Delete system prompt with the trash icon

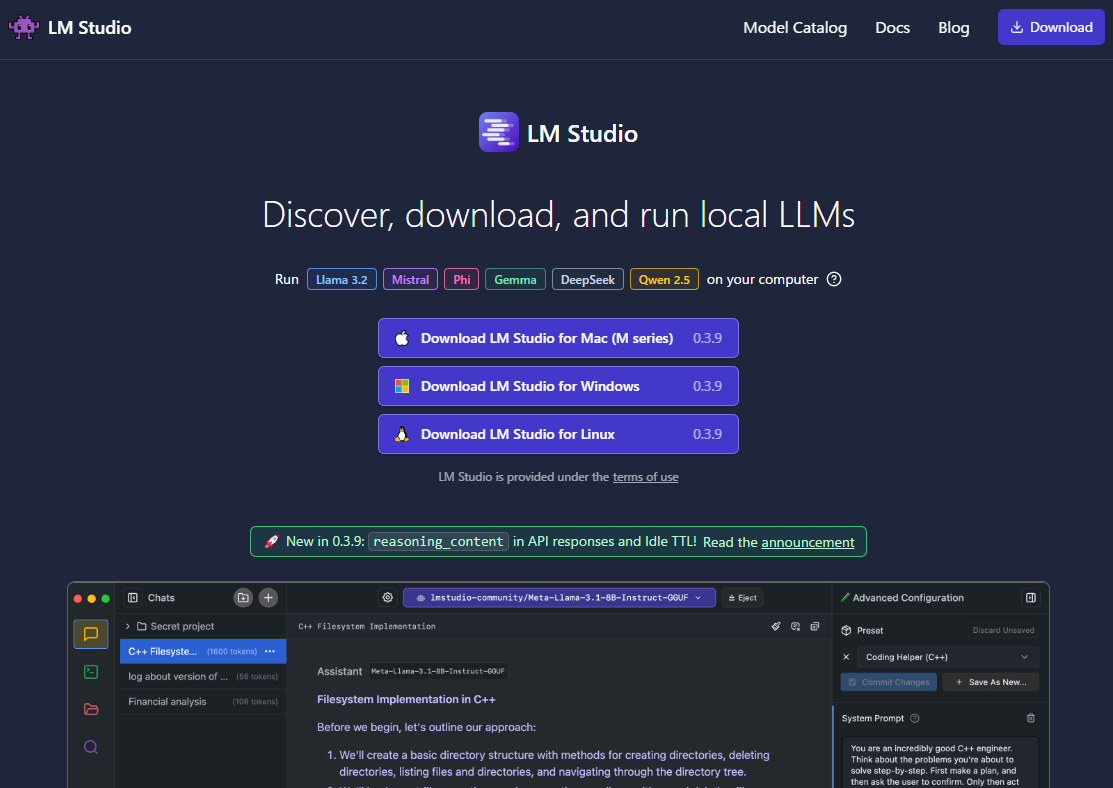pyautogui.click(x=1031, y=718)
